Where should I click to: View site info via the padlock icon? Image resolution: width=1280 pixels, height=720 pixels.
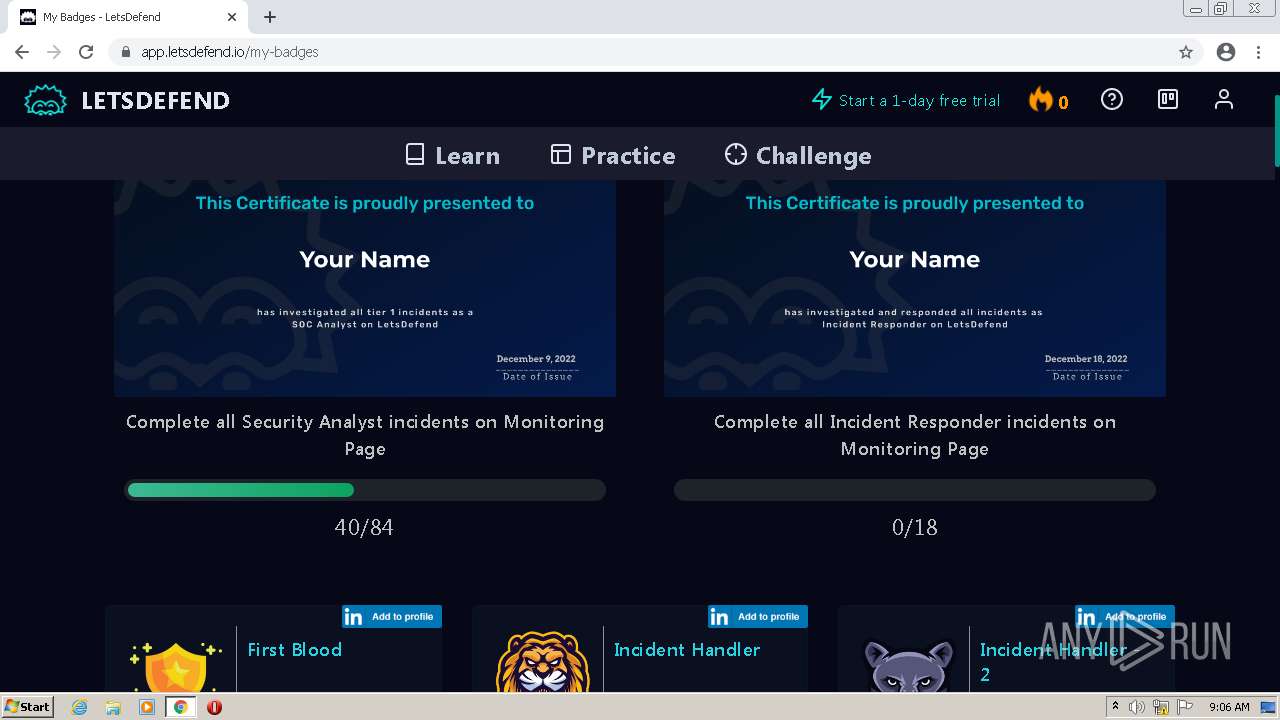pos(126,52)
